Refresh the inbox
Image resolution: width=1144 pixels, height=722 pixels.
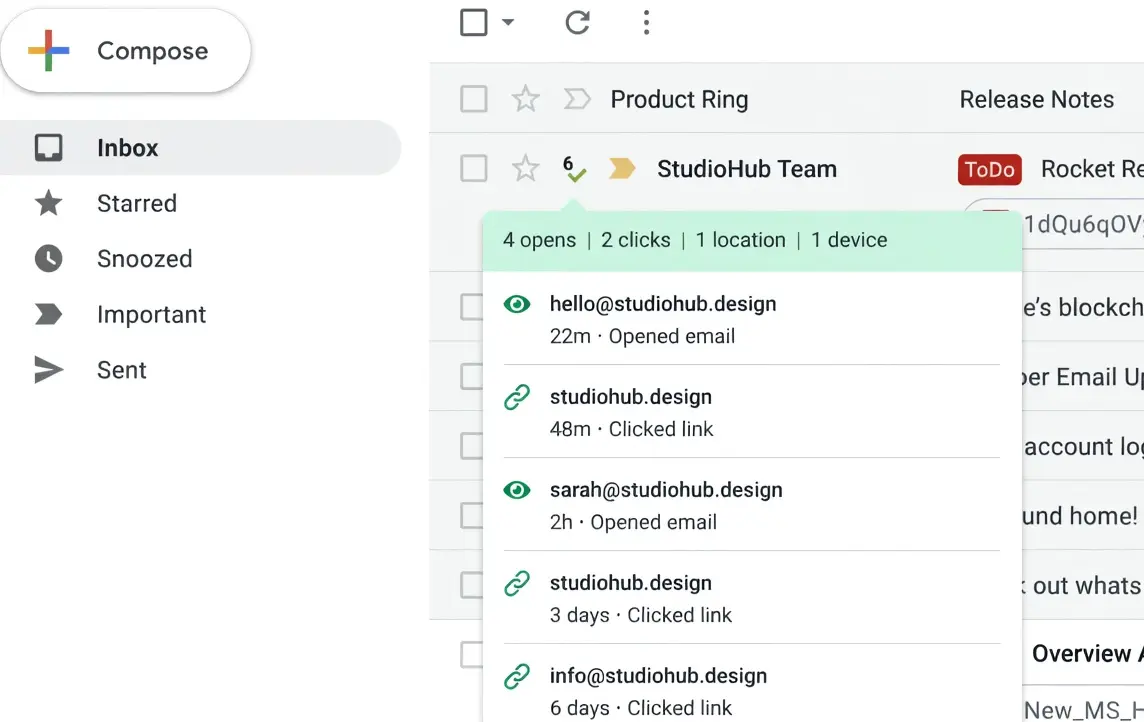click(x=577, y=22)
